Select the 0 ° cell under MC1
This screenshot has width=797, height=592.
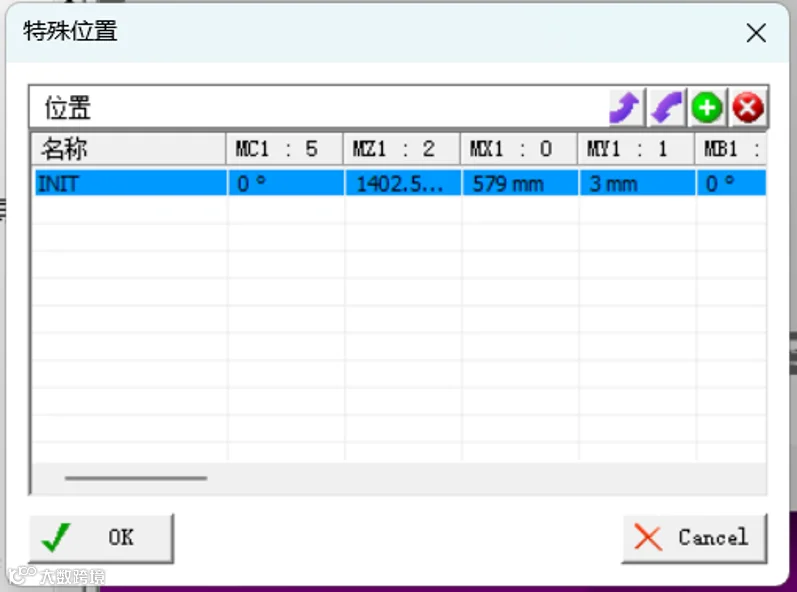pos(286,183)
